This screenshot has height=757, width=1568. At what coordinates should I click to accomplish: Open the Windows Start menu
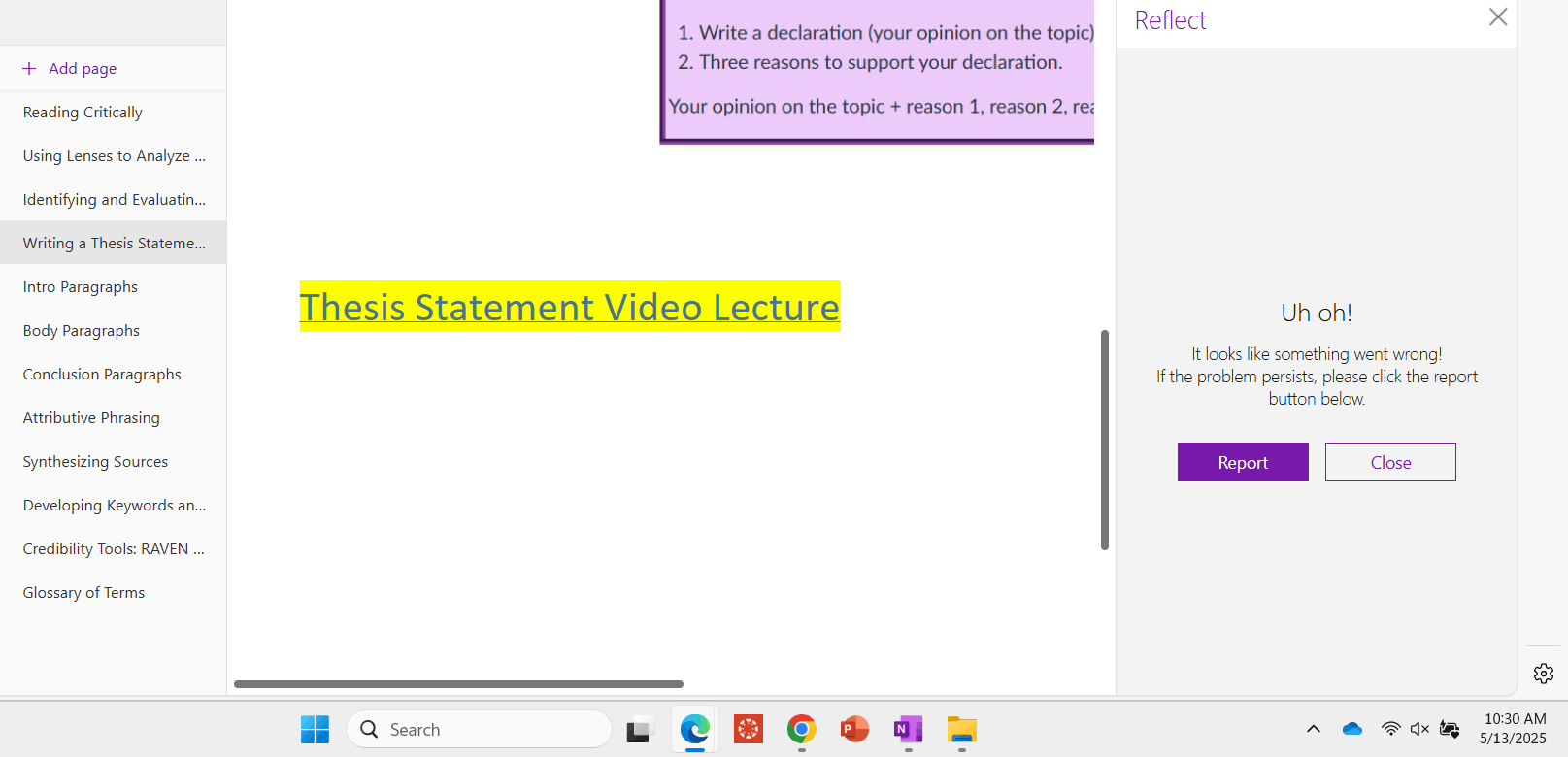(x=315, y=729)
